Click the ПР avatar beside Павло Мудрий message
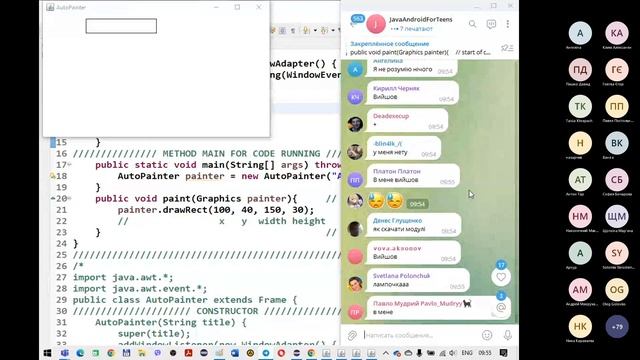Image resolution: width=640 pixels, height=360 pixels. coord(355,312)
